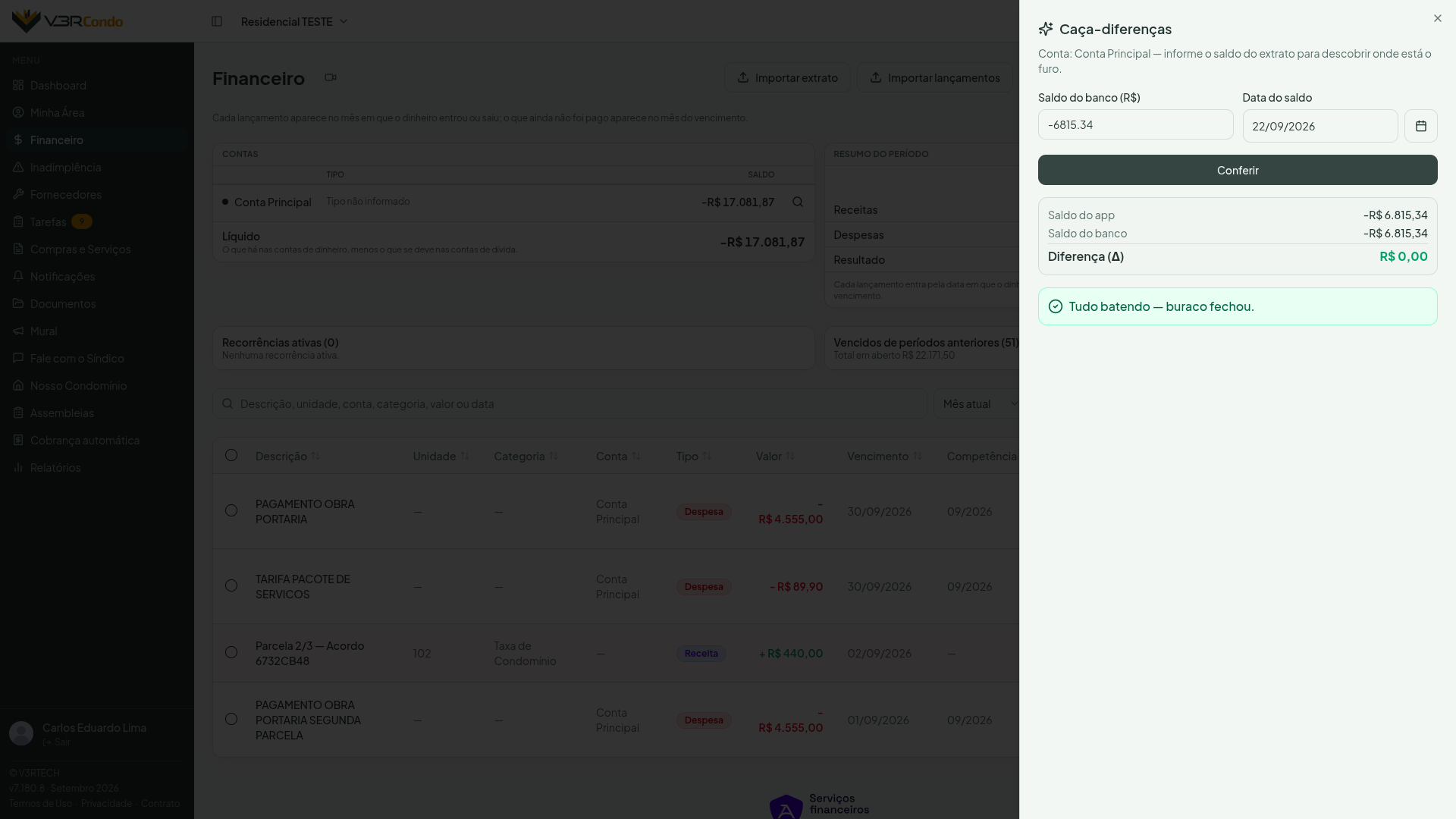Click the Data do saldo field
The image size is (1456, 819).
(1319, 126)
